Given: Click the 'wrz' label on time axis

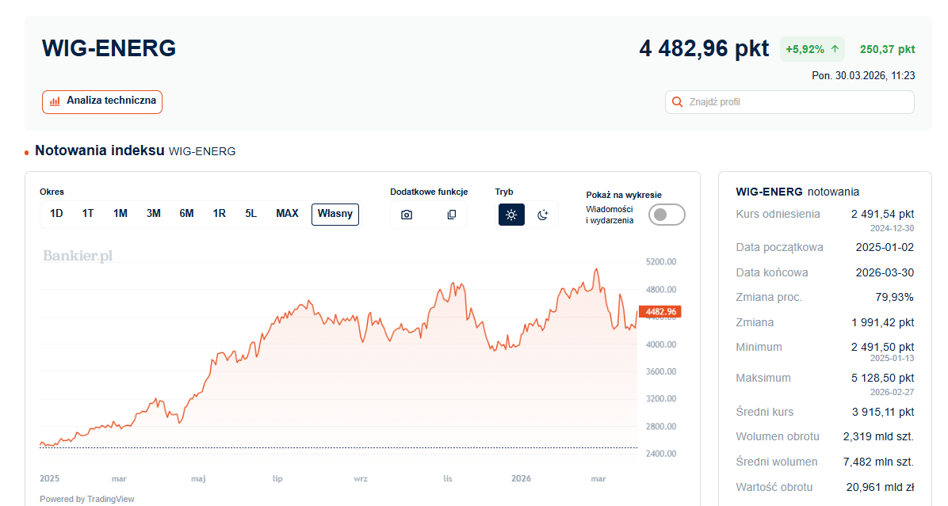Looking at the screenshot, I should (360, 479).
